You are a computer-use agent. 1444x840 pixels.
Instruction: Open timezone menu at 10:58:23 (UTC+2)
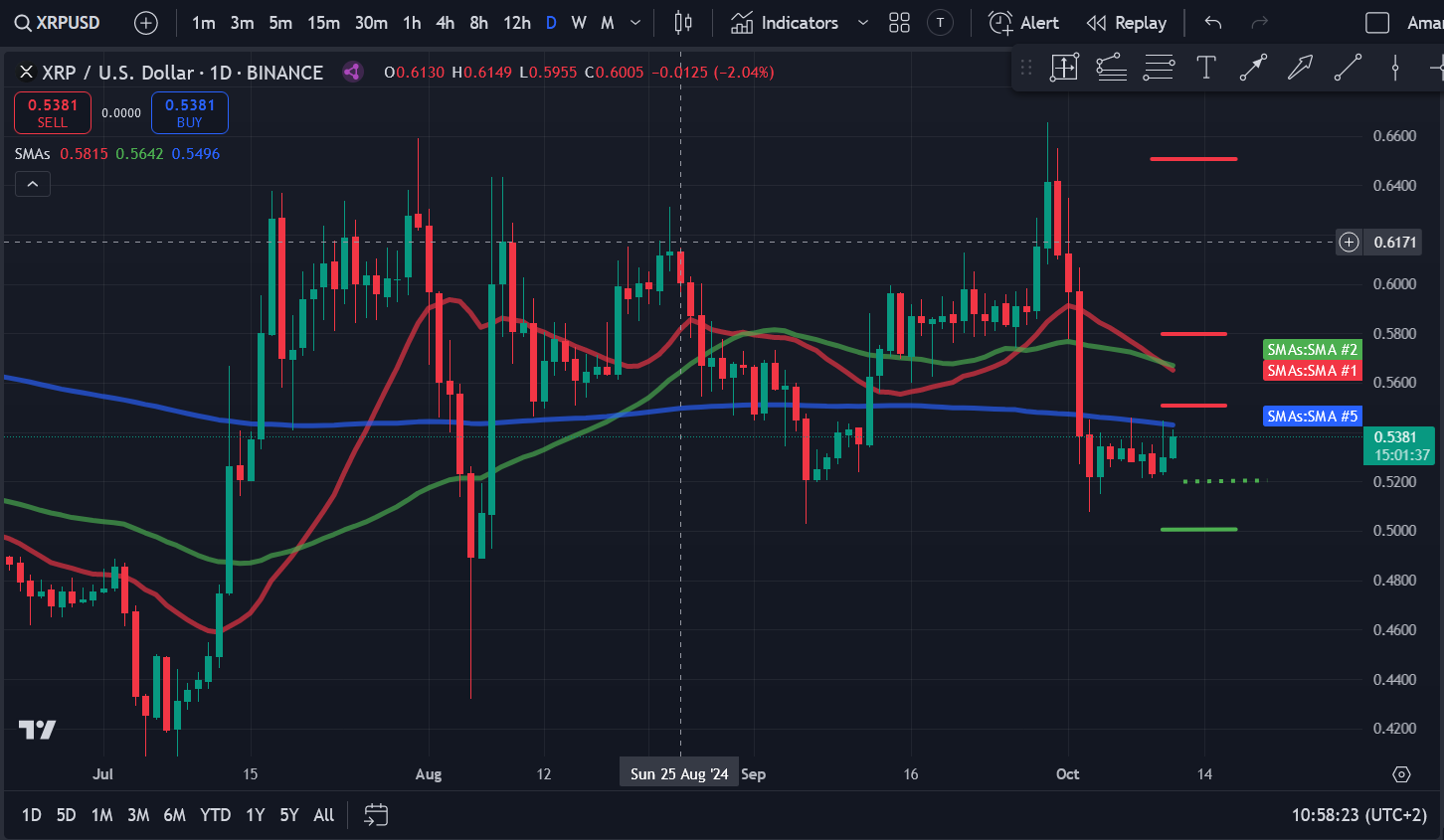[1359, 815]
